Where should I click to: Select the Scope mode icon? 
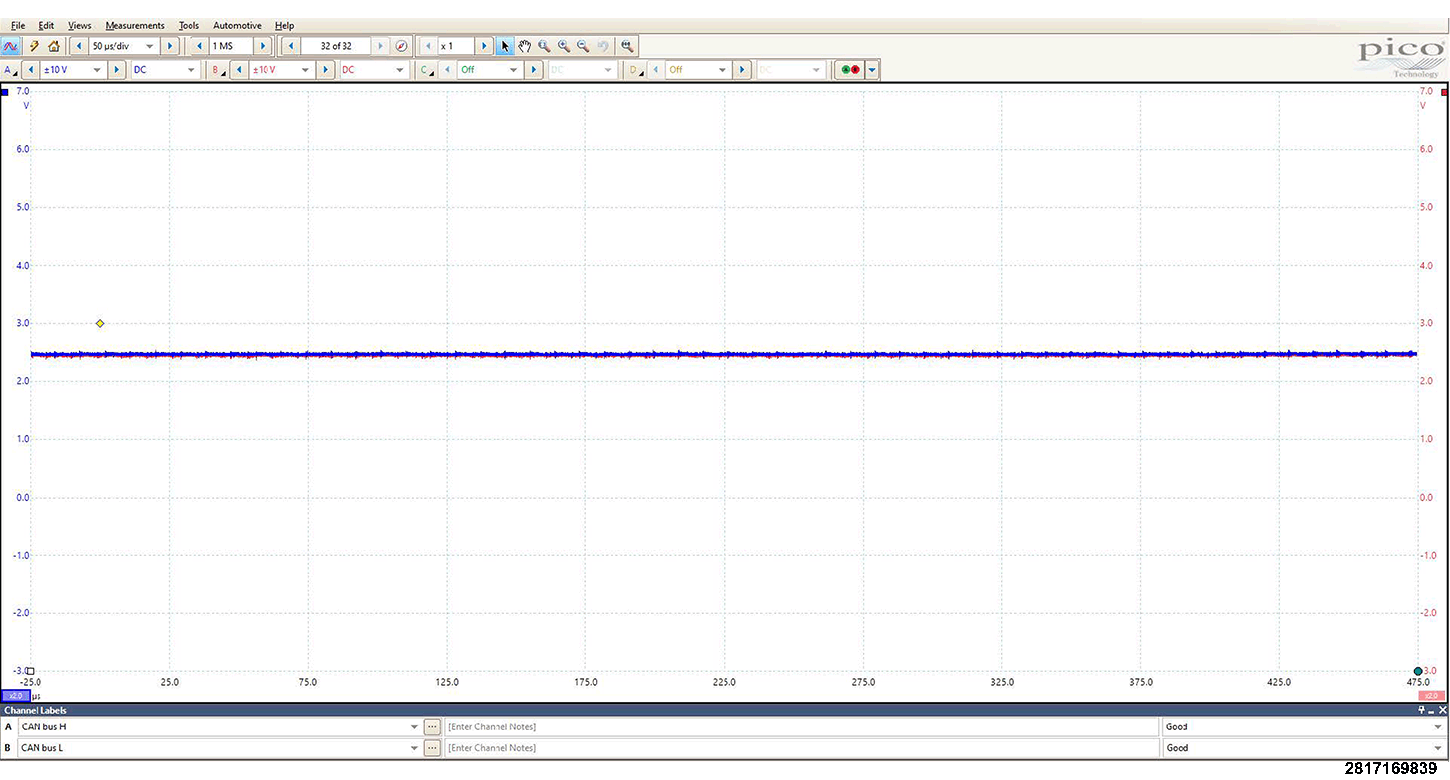pos(10,46)
